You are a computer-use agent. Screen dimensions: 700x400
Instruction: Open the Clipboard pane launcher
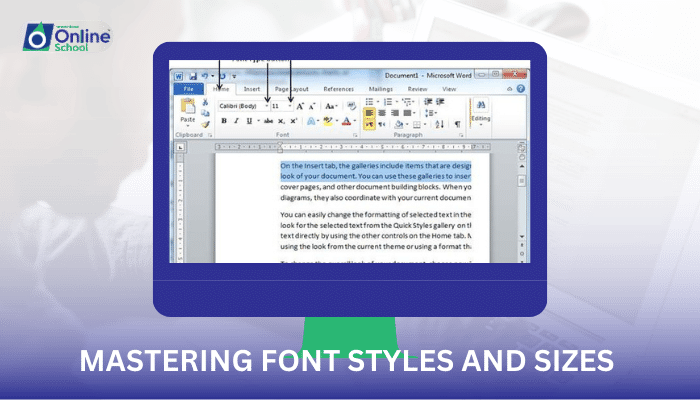[210, 135]
